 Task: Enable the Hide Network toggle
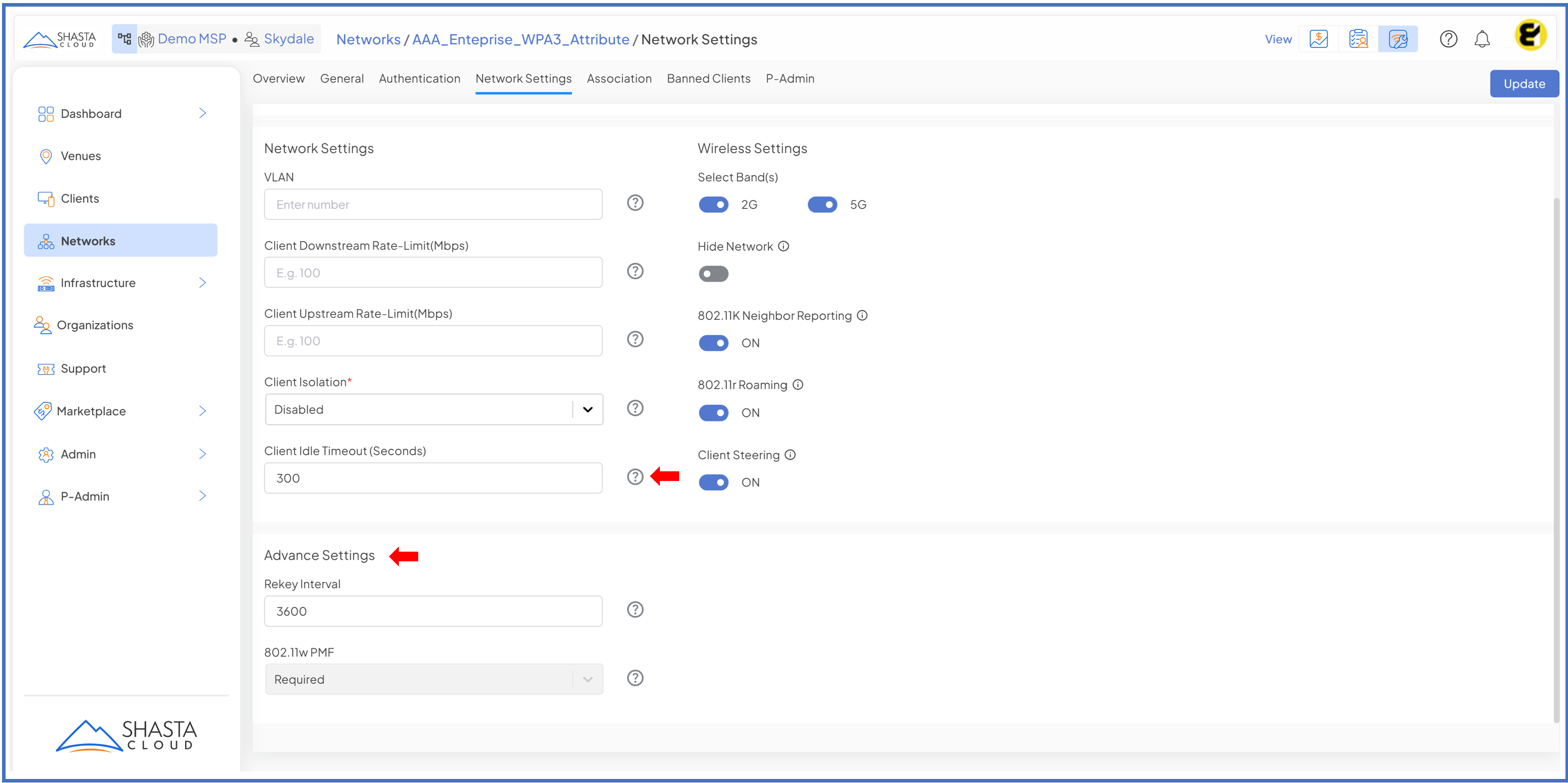point(713,275)
